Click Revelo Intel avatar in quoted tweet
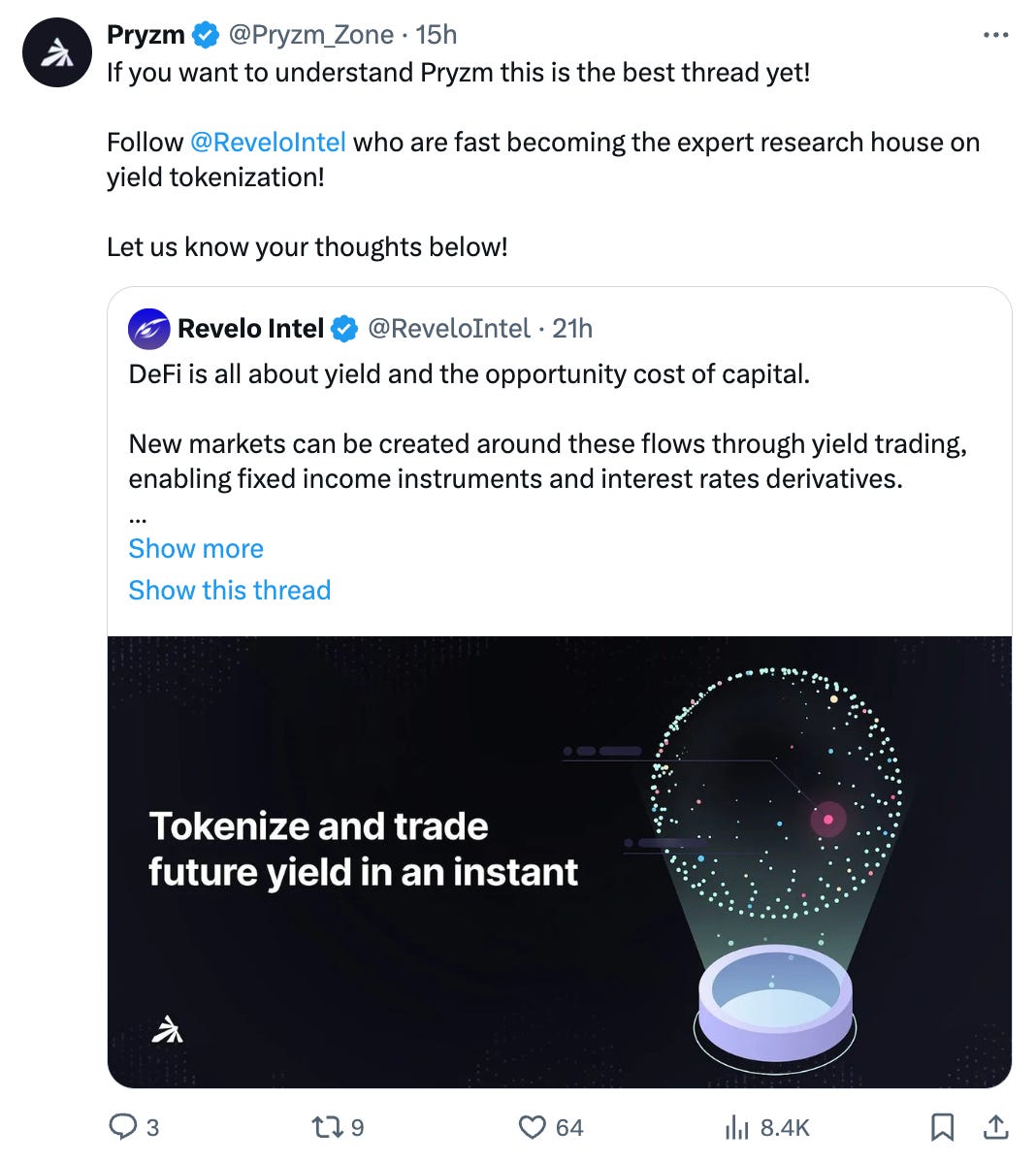This screenshot has width=1036, height=1162. click(149, 329)
